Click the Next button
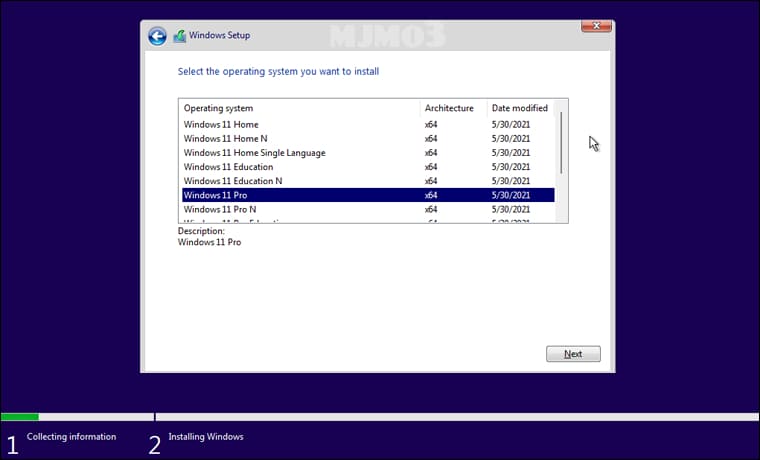This screenshot has width=760, height=460. click(573, 354)
